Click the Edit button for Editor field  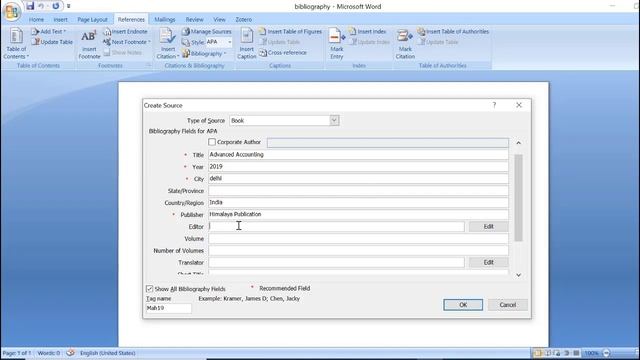click(489, 227)
